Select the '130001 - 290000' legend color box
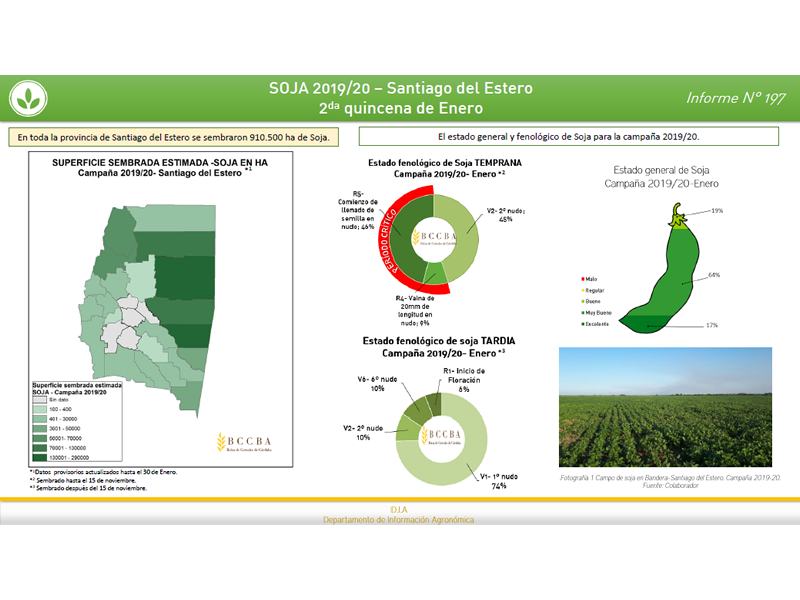This screenshot has height=600, width=800. [x=40, y=458]
